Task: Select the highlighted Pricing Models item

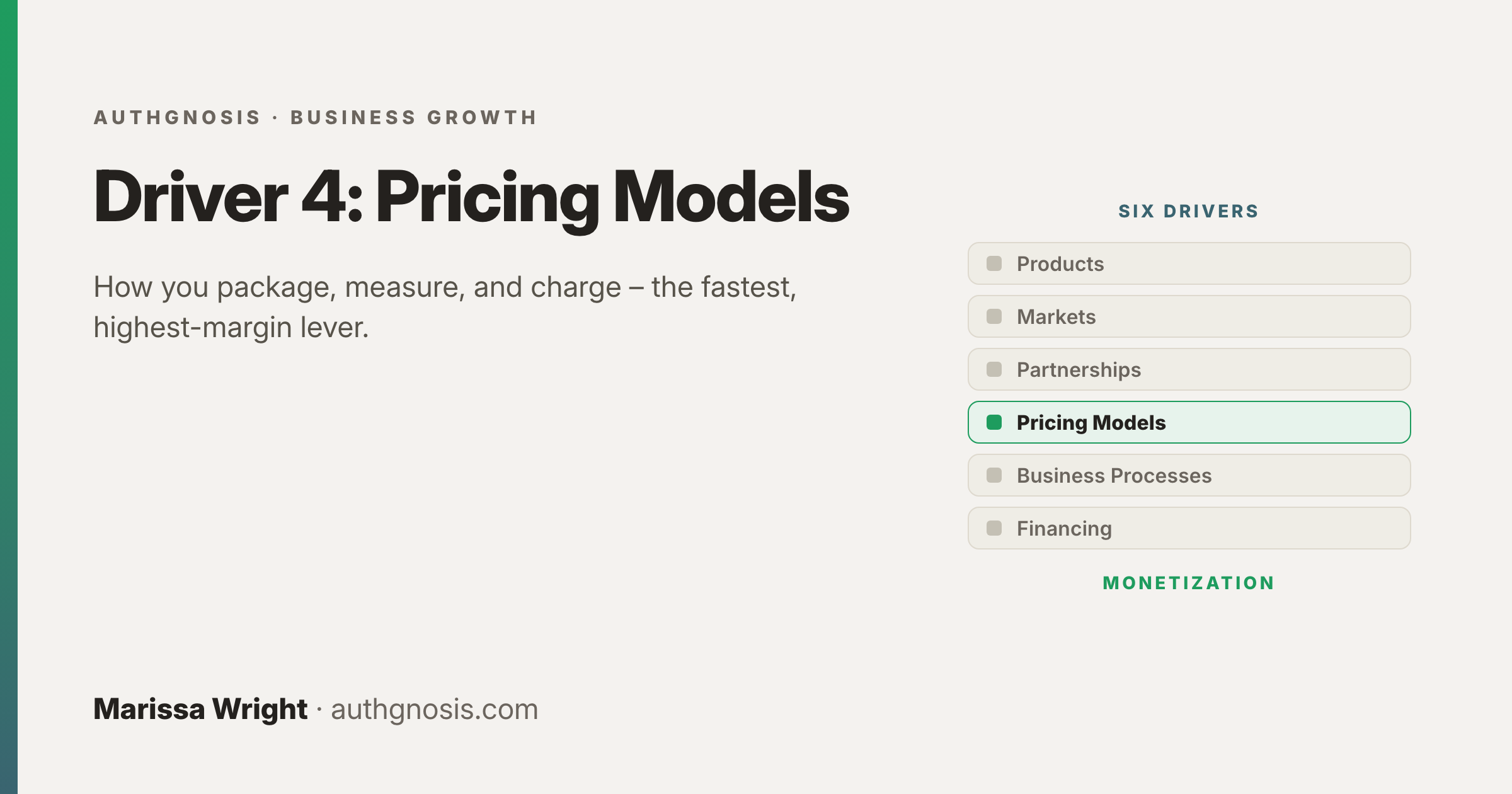Action: pyautogui.click(x=1189, y=422)
